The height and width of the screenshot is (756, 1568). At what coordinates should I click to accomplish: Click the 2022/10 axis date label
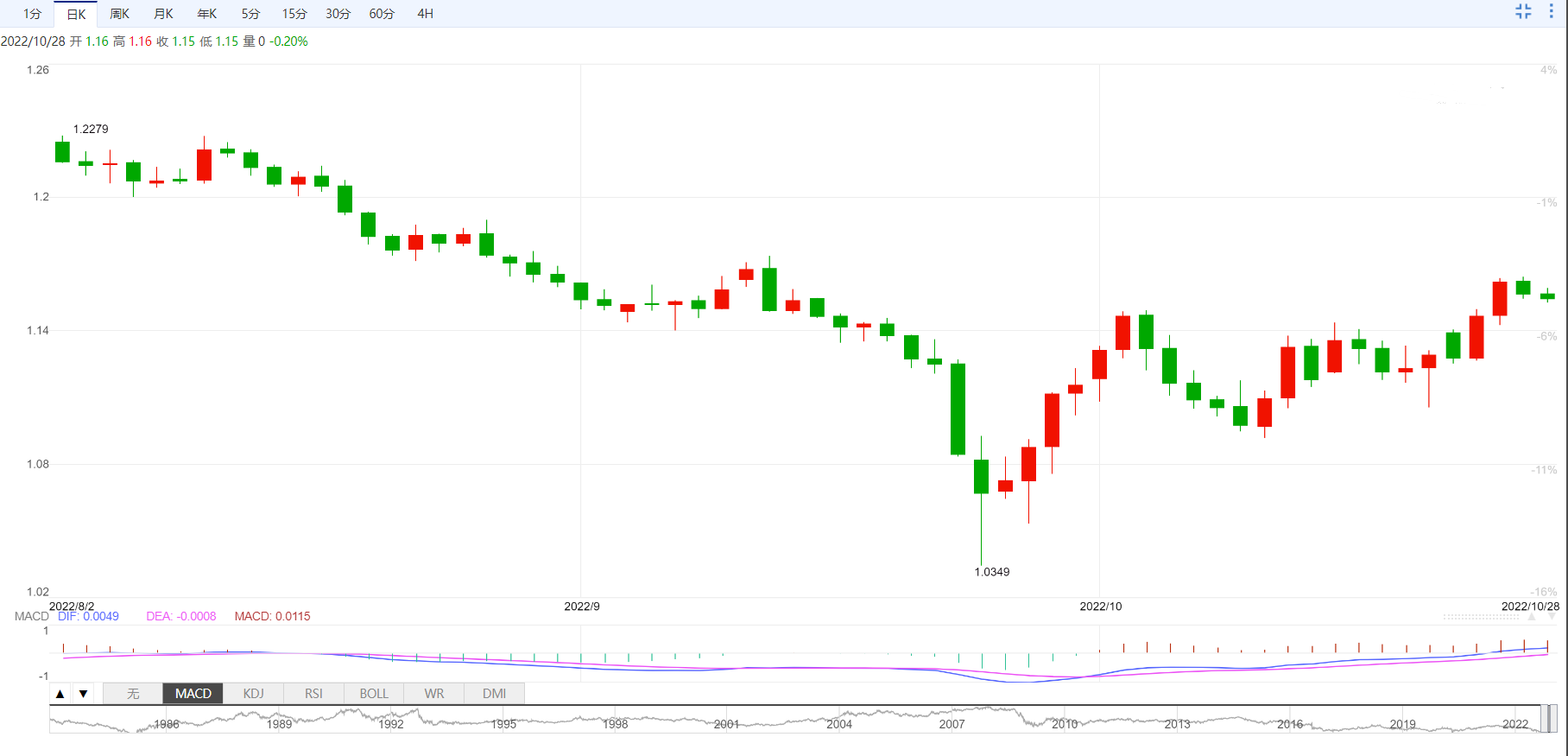pos(1101,606)
